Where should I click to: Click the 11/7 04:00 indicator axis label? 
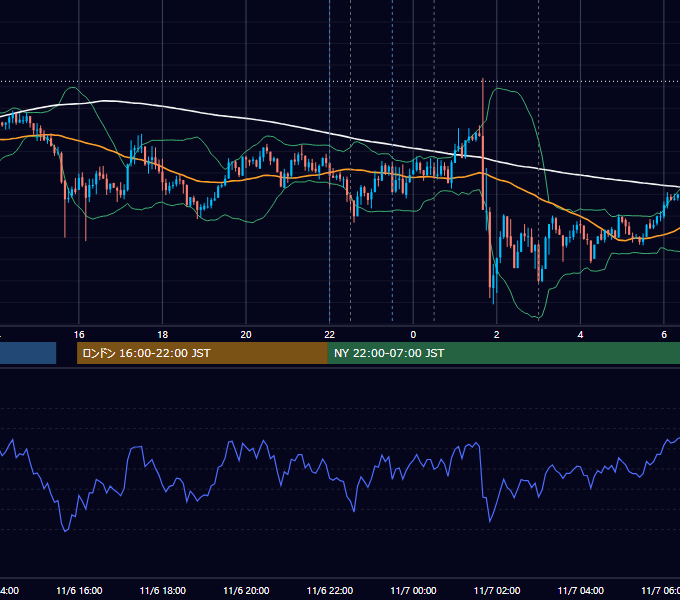tap(581, 590)
